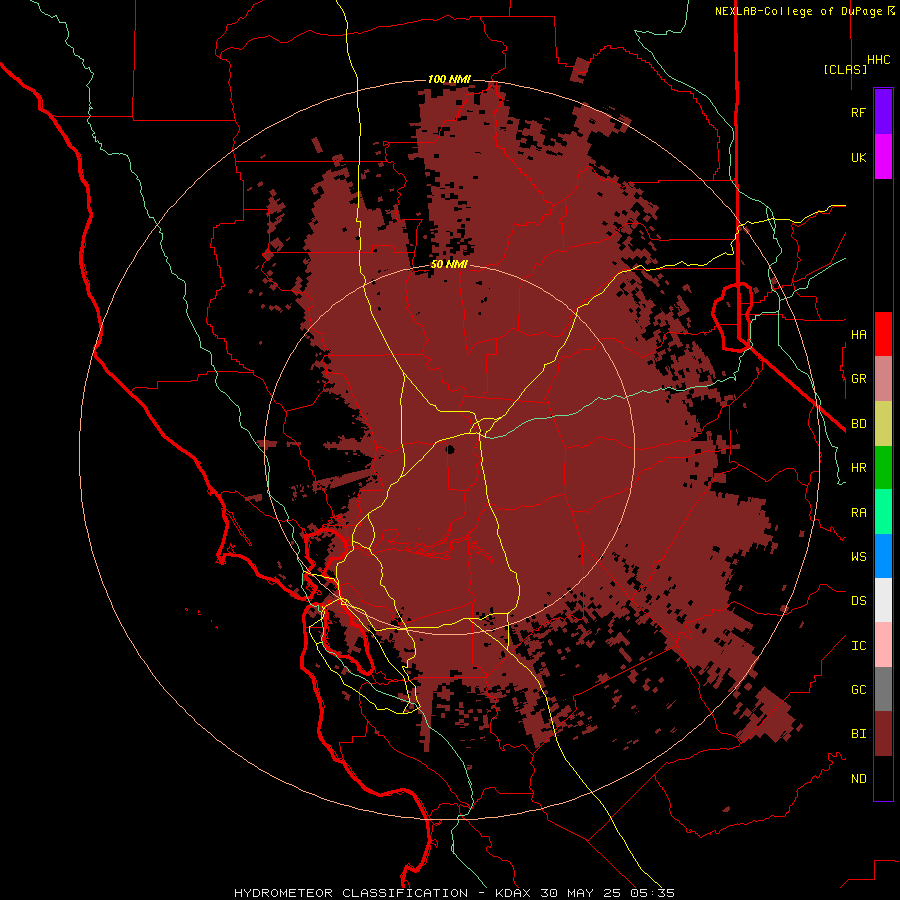900x900 pixels.
Task: Click the BI dark red swatch
Action: pos(883,734)
